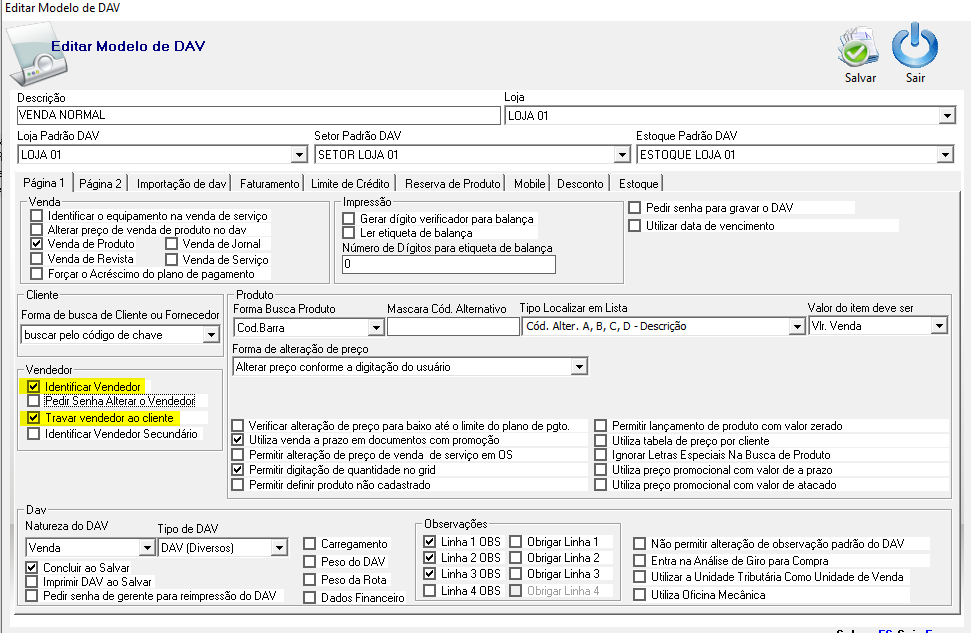Open the Desconto tab

pos(580,184)
